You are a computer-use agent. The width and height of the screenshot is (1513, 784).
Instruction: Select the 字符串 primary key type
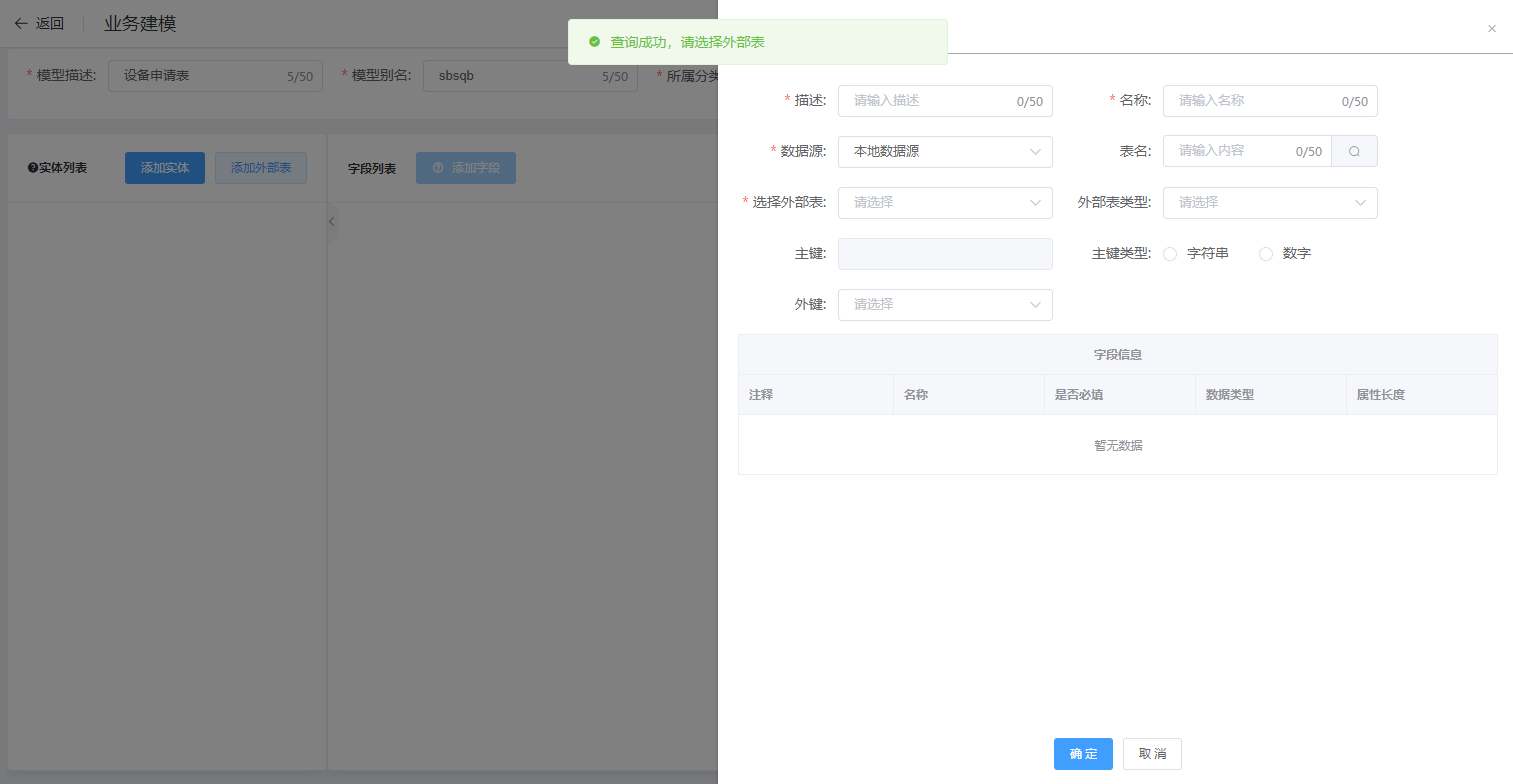click(1170, 254)
